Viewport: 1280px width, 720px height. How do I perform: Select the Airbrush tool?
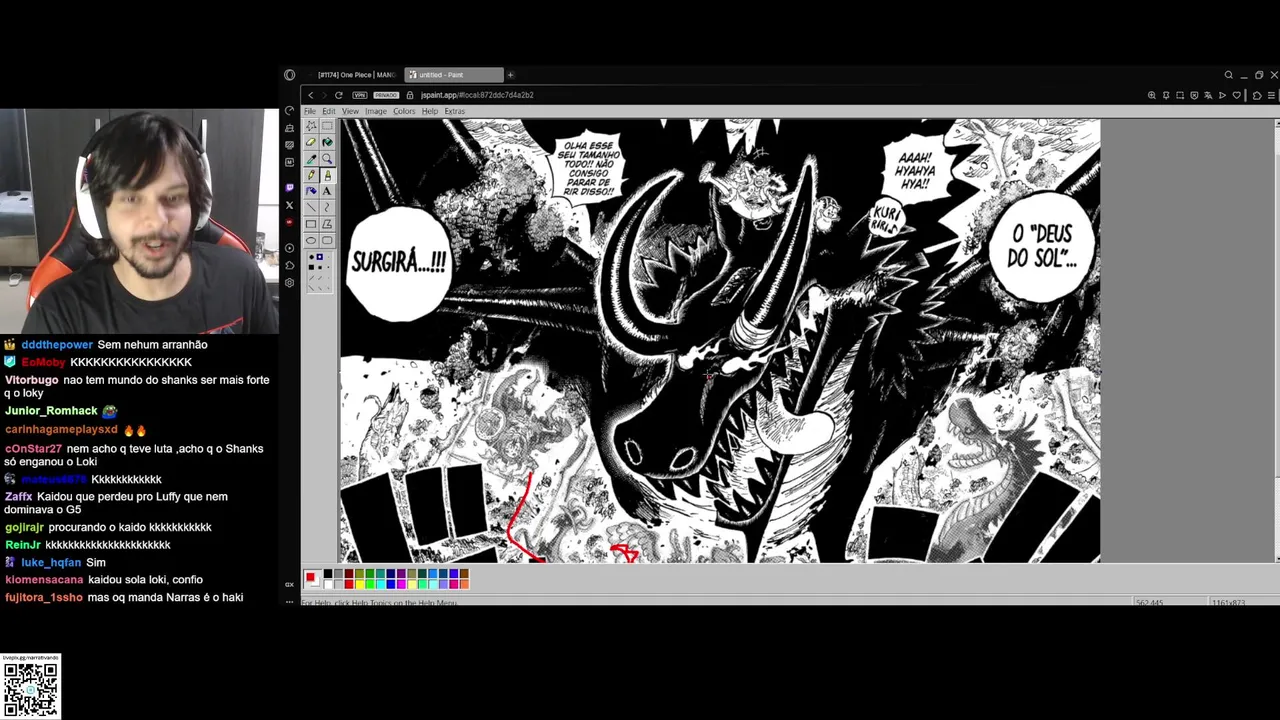coord(311,191)
